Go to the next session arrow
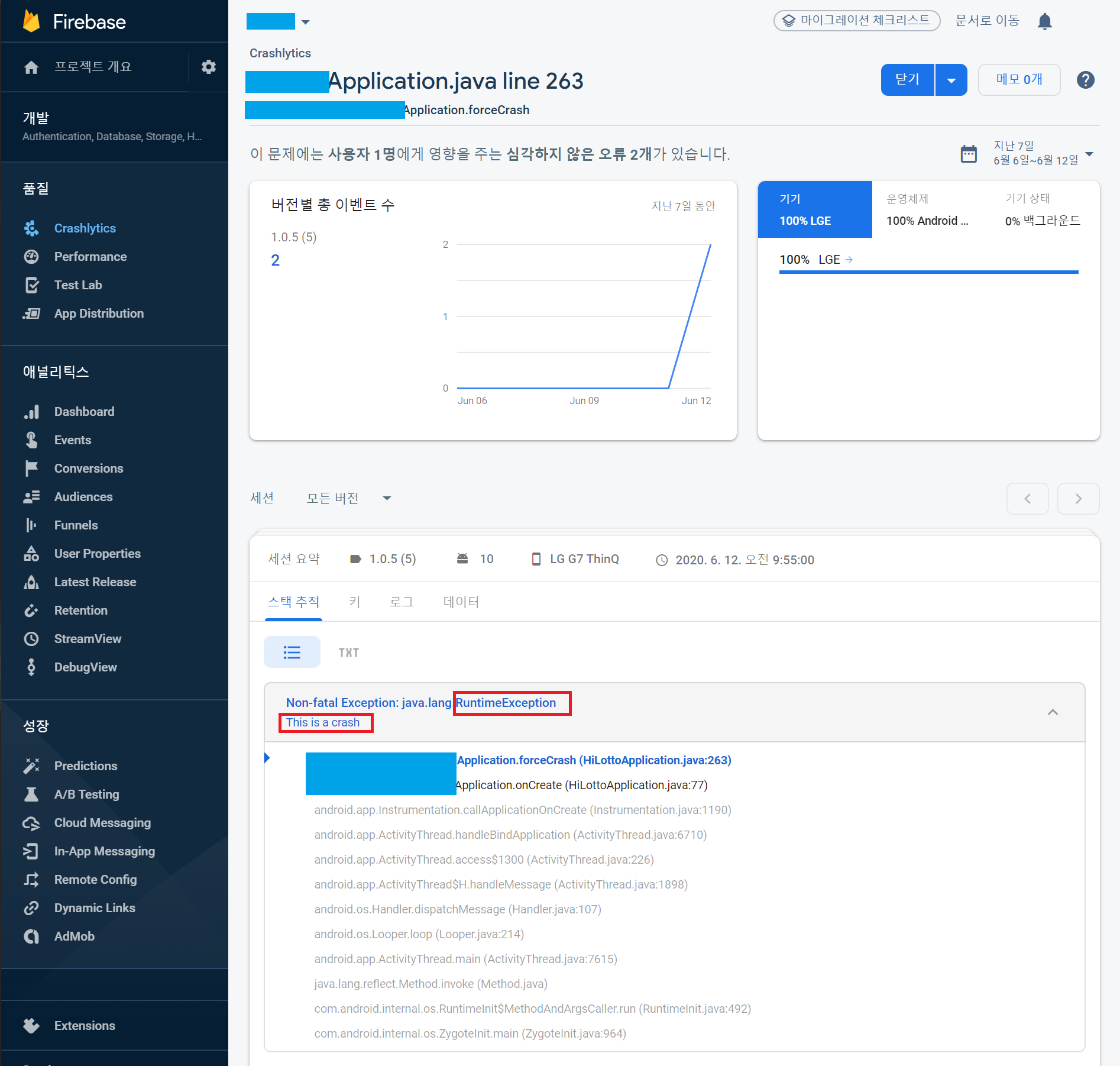This screenshot has height=1066, width=1120. click(1078, 499)
